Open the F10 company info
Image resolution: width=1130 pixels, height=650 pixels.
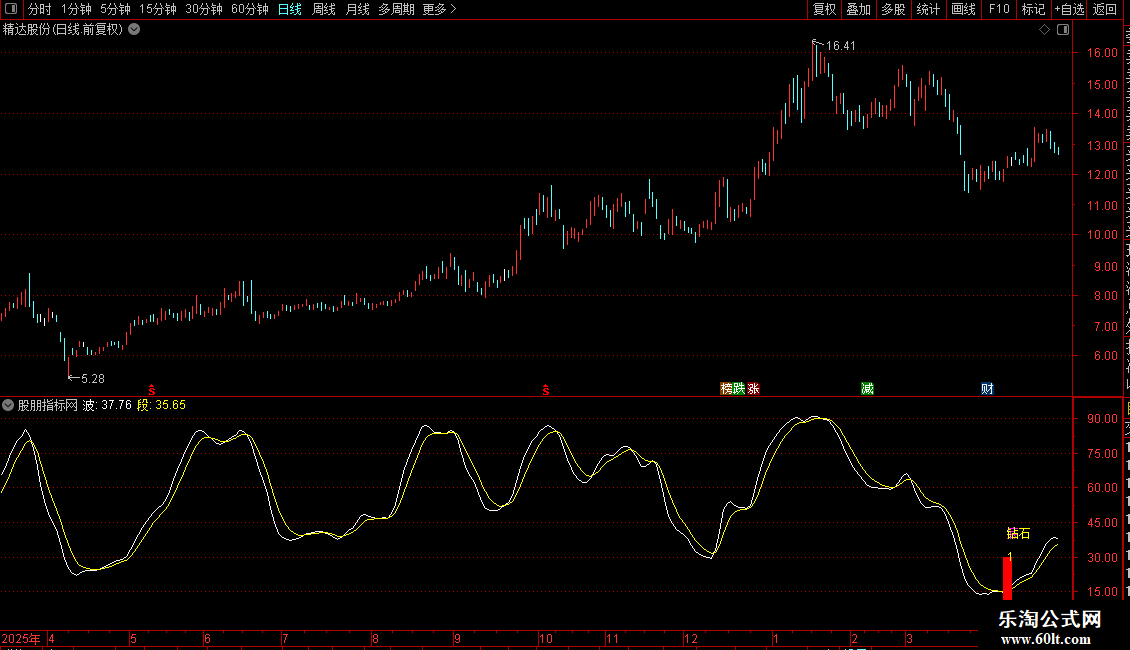click(x=999, y=9)
